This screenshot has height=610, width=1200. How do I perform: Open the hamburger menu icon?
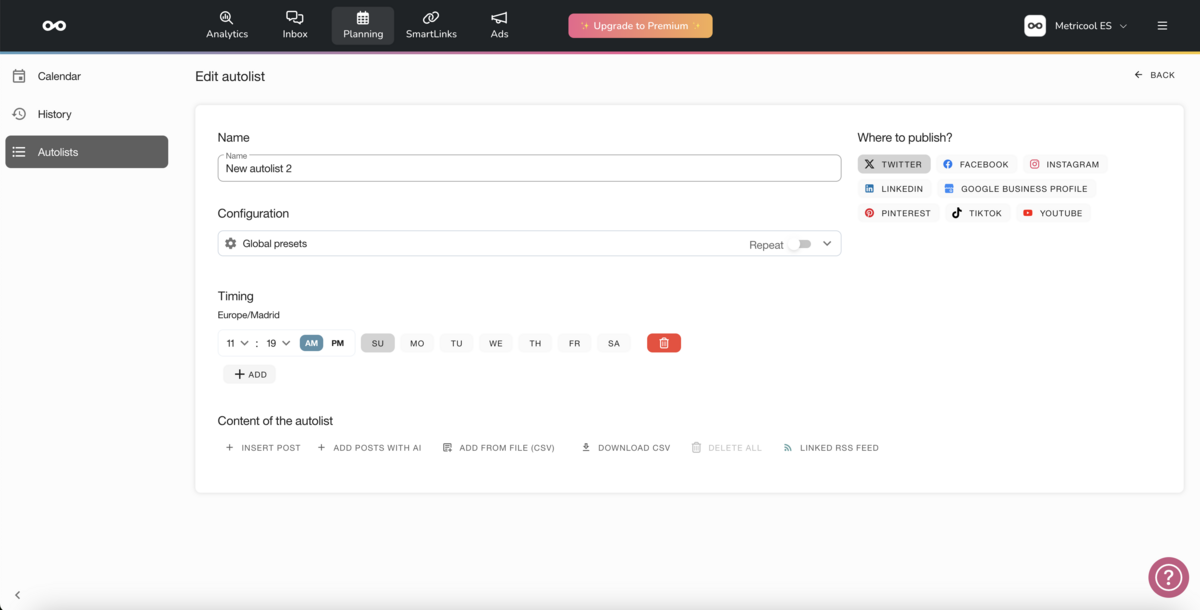[x=1162, y=26]
